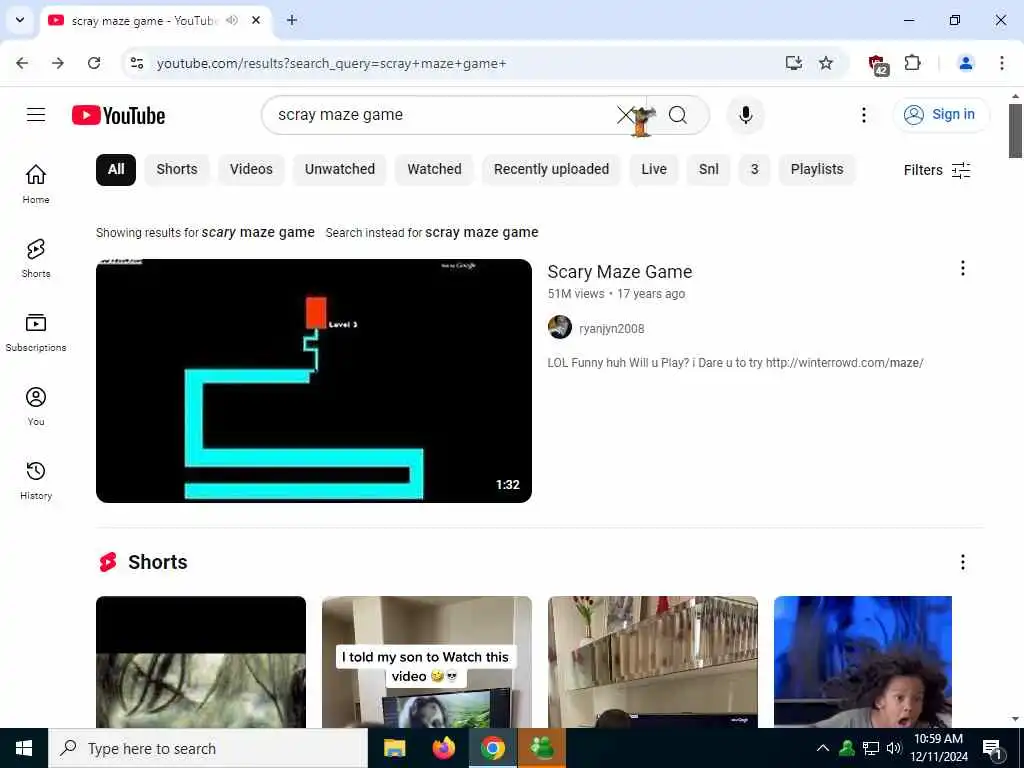Close the scray maze game tab
Image resolution: width=1024 pixels, height=768 pixels.
(x=256, y=20)
